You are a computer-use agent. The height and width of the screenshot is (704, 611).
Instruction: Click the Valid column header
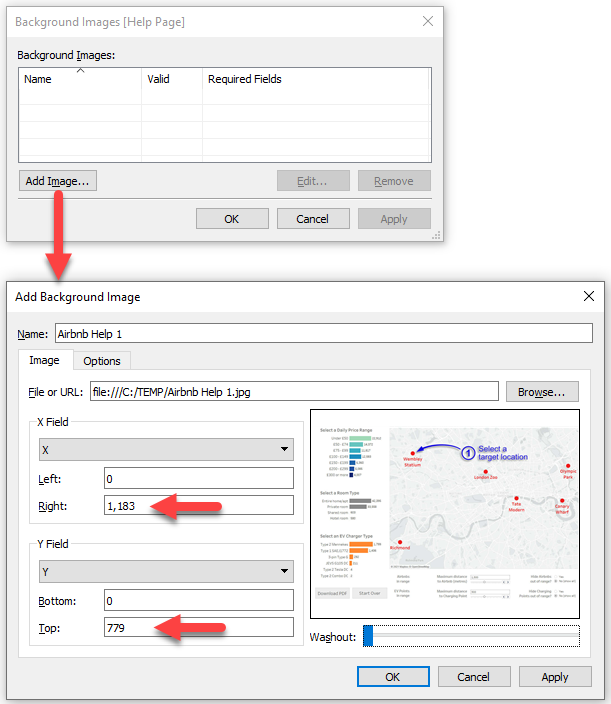170,79
